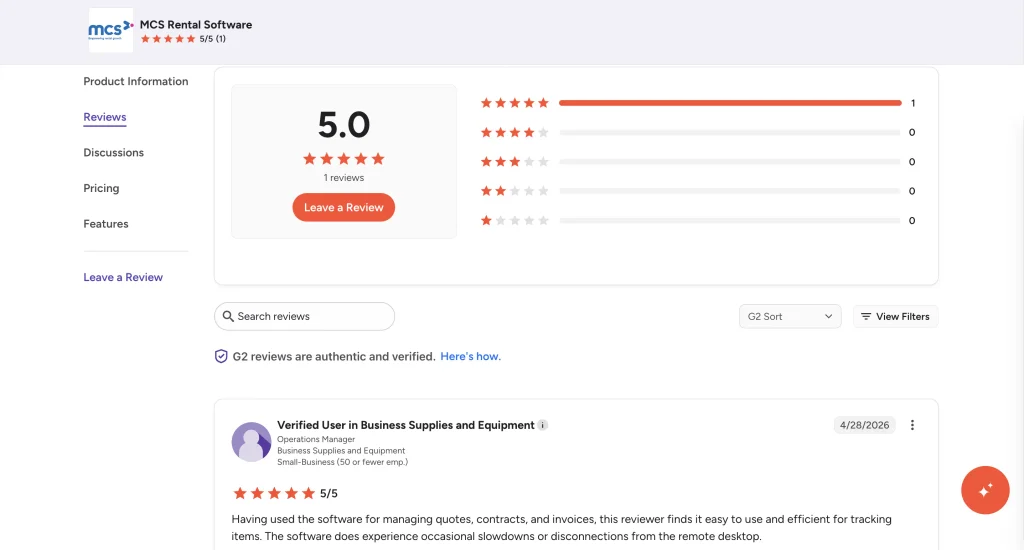The height and width of the screenshot is (550, 1024).
Task: Click the reviewer avatar icon
Action: point(251,442)
